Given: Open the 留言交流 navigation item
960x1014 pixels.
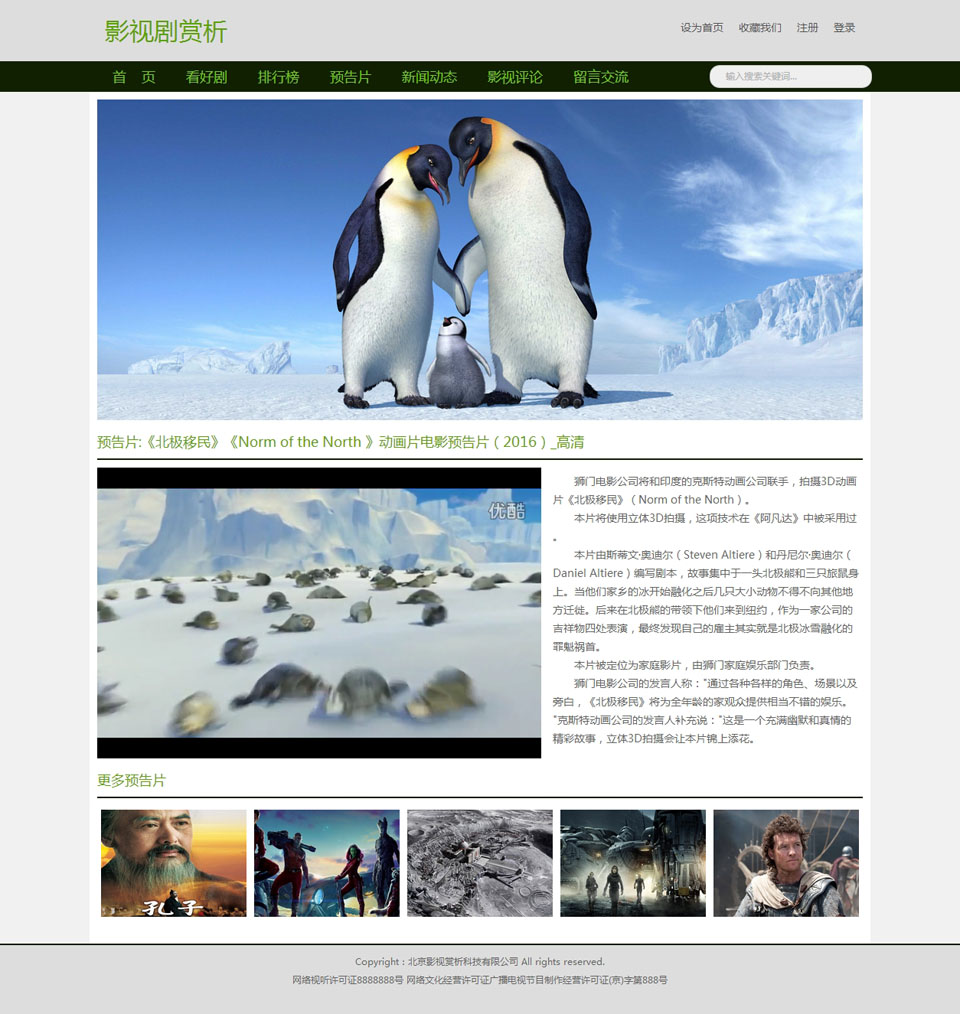Looking at the screenshot, I should (x=601, y=77).
